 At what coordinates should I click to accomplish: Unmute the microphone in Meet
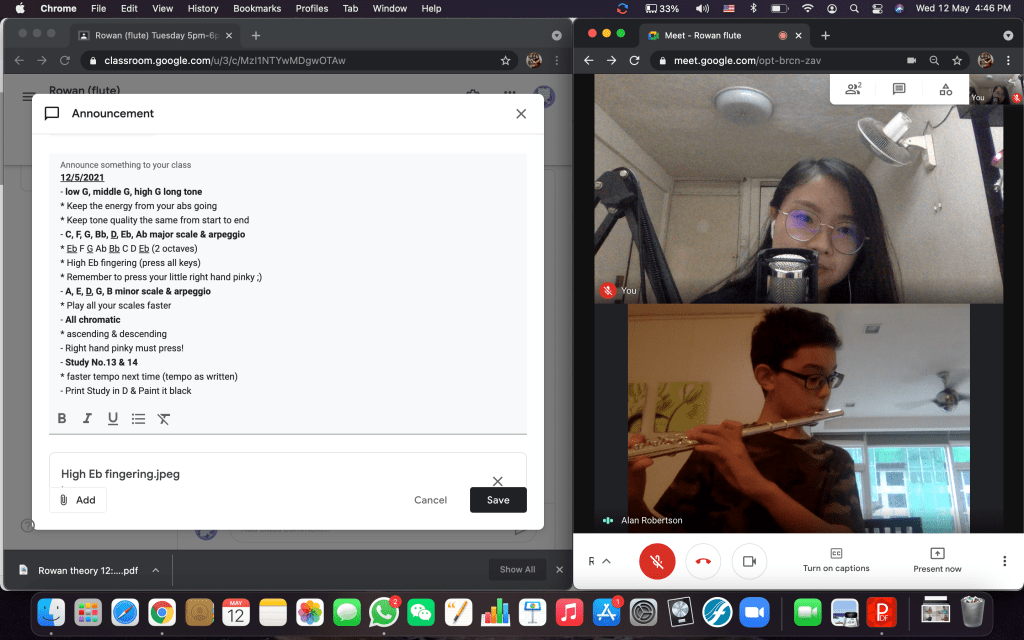(x=657, y=561)
